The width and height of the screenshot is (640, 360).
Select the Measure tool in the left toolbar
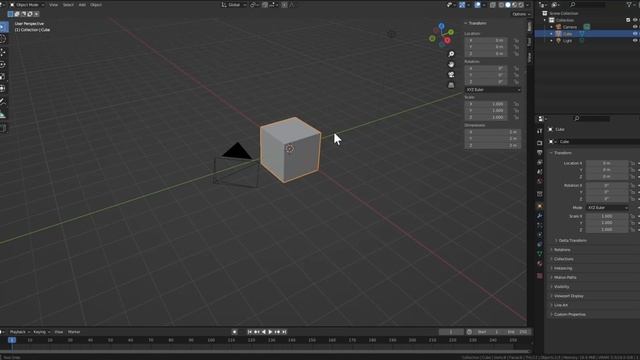click(x=3, y=115)
